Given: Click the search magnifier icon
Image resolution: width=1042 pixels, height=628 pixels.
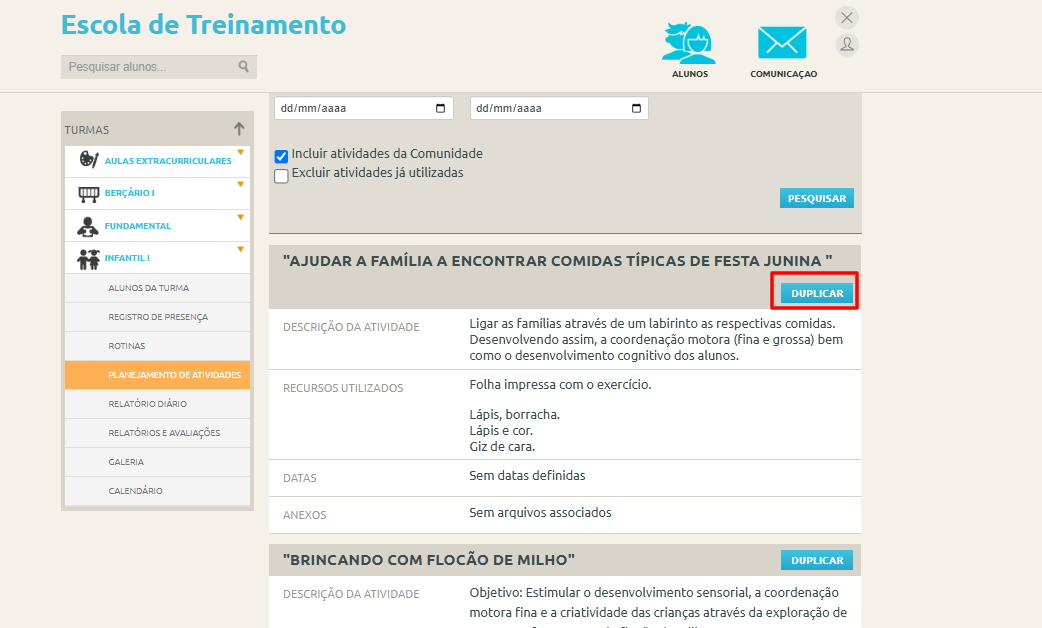Looking at the screenshot, I should (244, 66).
